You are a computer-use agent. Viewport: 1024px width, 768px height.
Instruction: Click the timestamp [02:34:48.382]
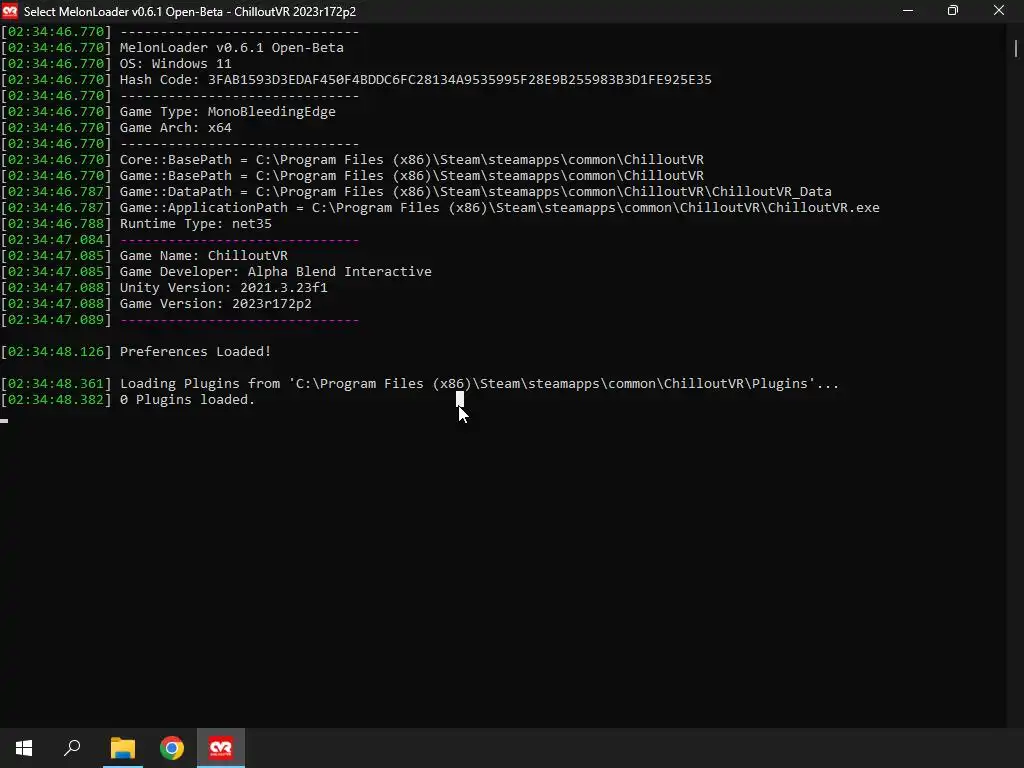[x=56, y=400]
